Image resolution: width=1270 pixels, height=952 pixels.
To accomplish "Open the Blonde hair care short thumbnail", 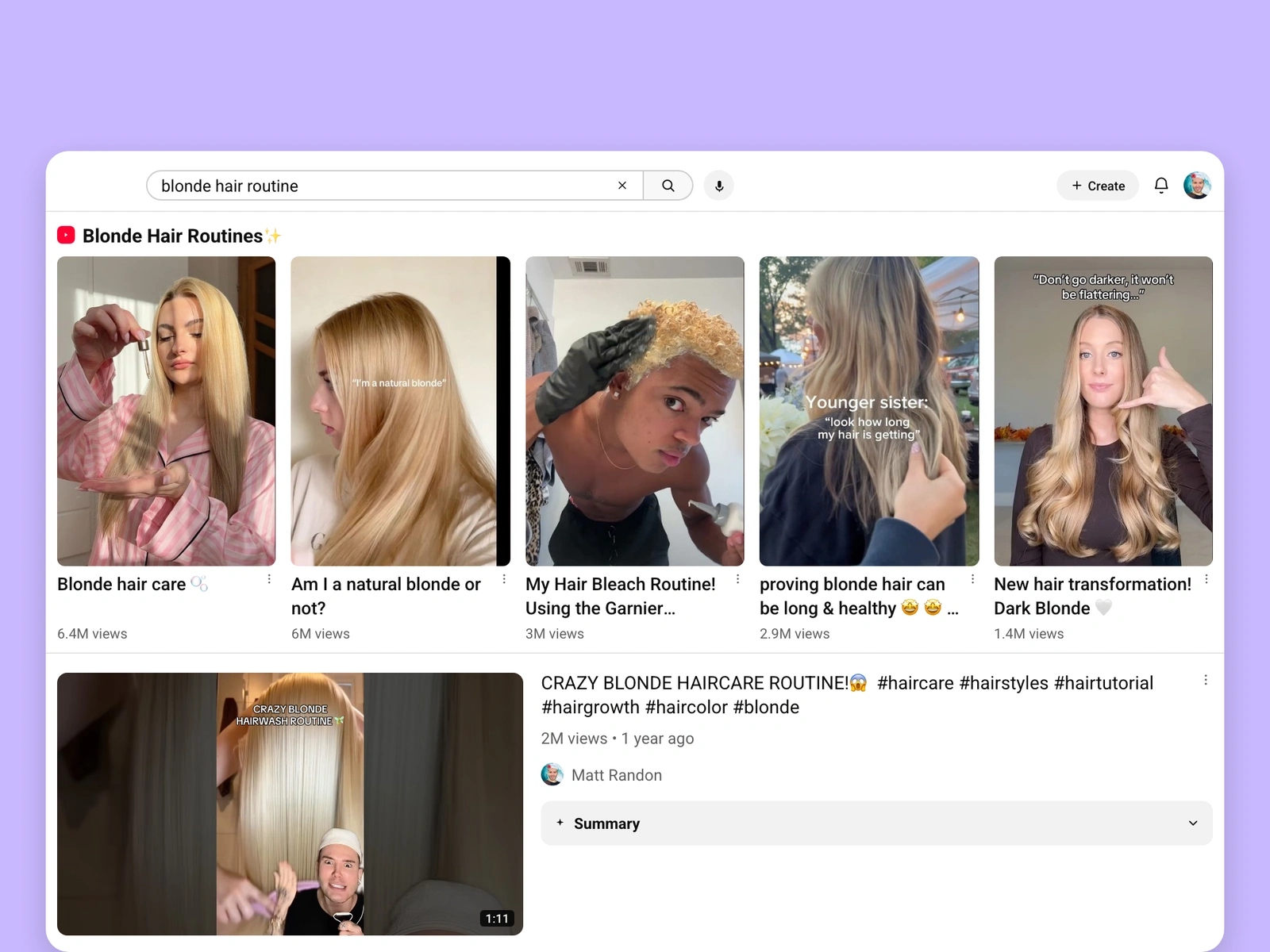I will click(x=167, y=411).
